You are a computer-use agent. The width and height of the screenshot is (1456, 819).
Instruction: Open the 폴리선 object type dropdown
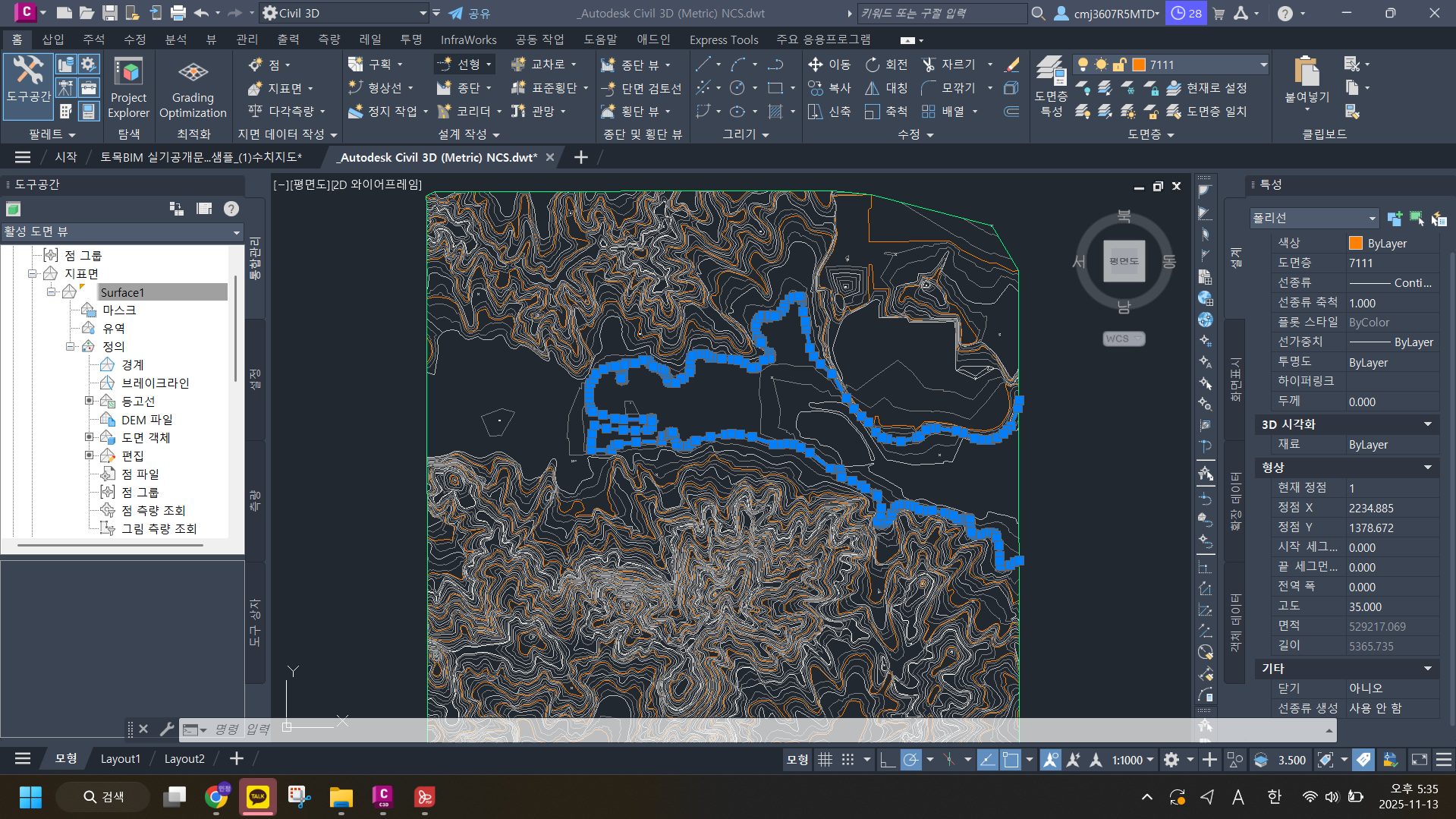point(1372,219)
